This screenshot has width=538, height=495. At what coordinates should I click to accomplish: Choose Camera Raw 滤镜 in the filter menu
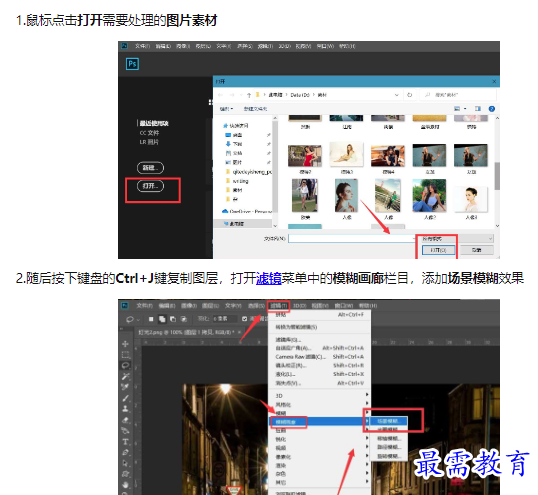pyautogui.click(x=319, y=357)
